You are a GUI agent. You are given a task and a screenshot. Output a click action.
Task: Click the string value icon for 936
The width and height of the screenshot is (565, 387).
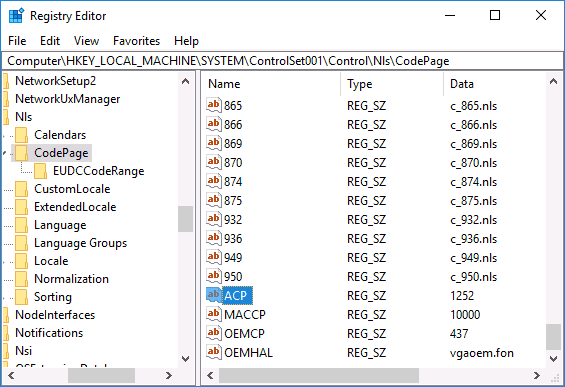click(x=213, y=238)
